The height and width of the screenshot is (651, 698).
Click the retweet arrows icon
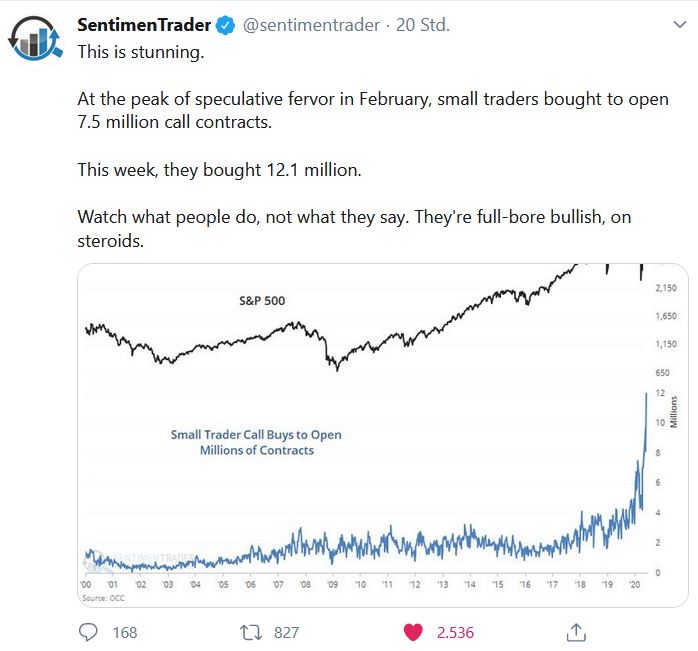click(x=252, y=632)
